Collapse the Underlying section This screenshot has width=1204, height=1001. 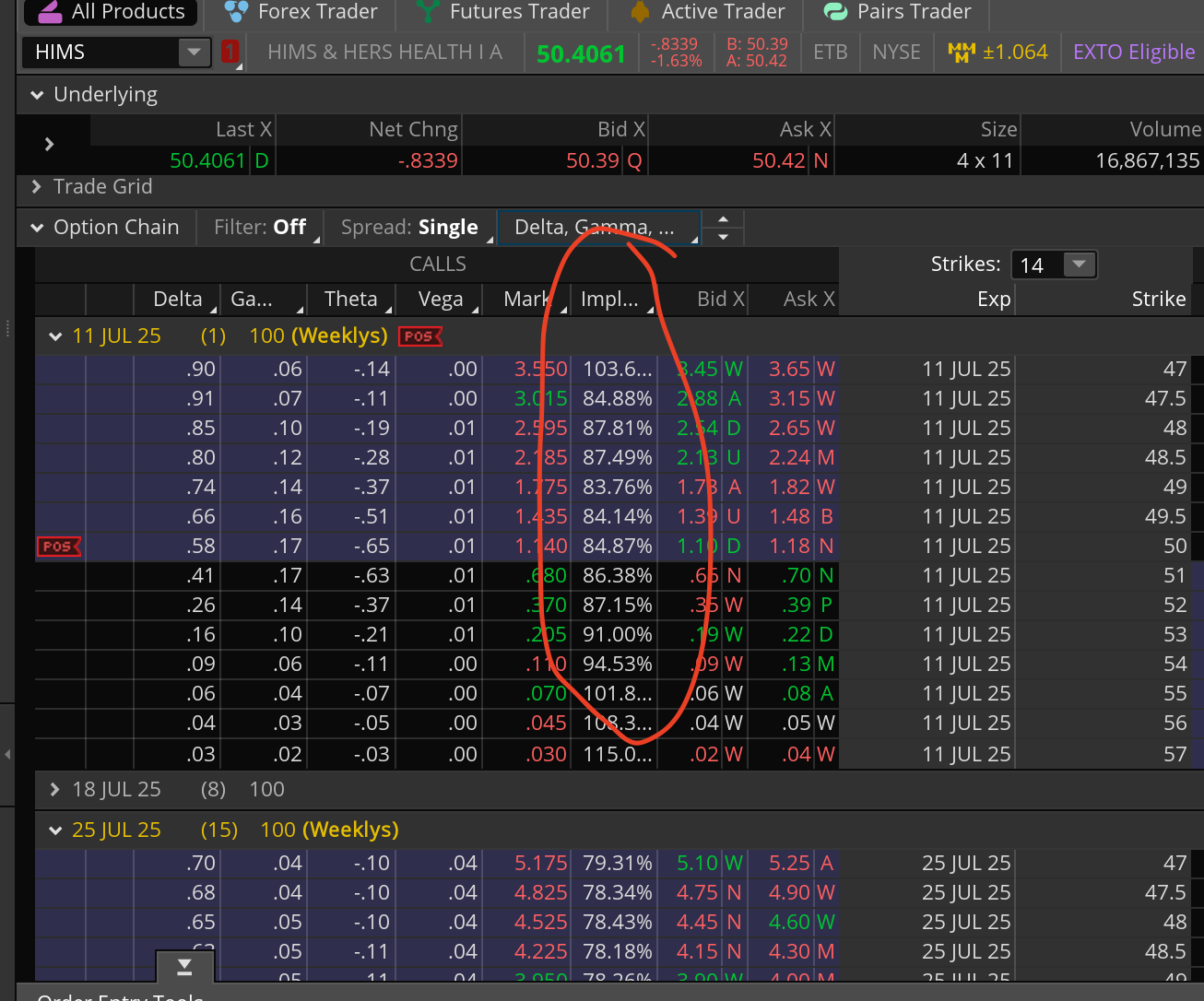tap(37, 95)
